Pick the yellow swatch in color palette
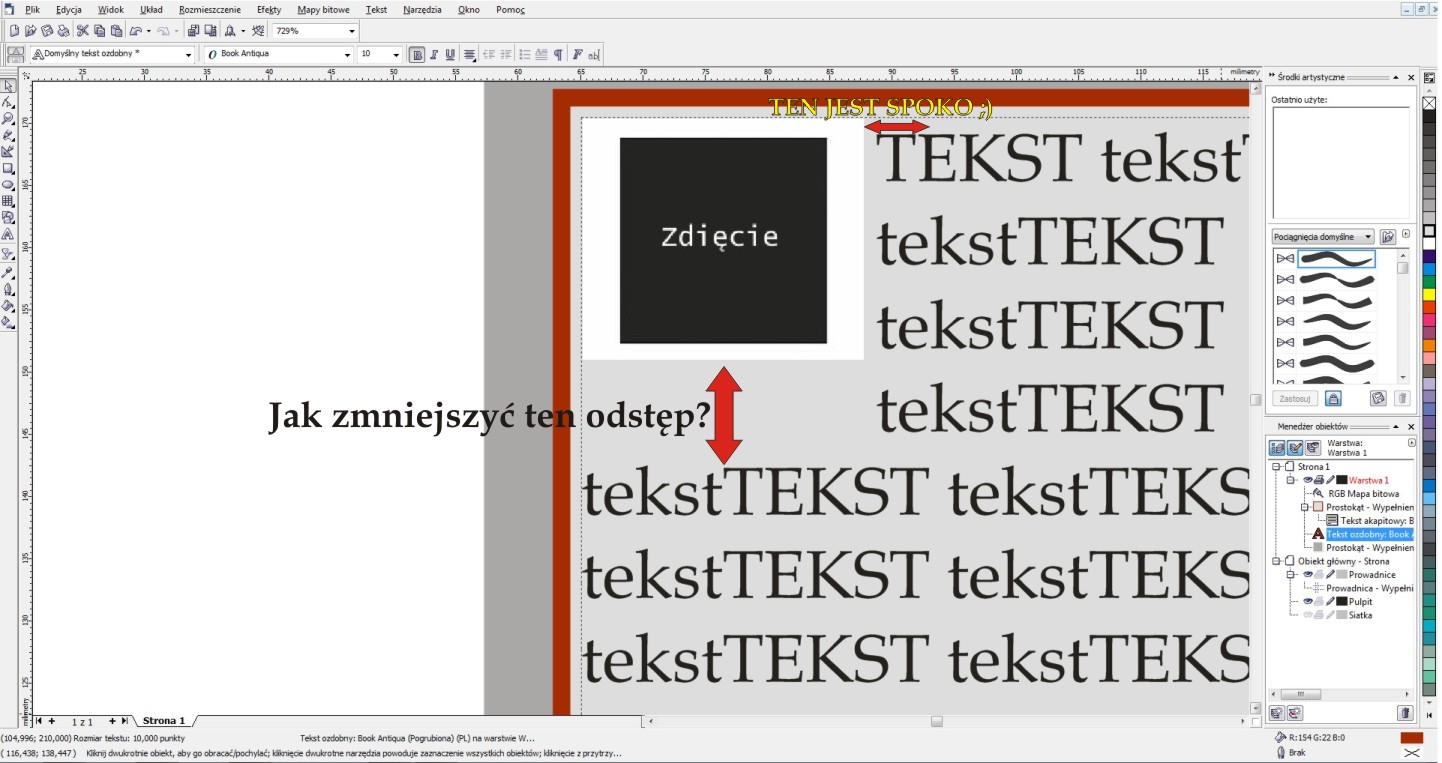 1430,295
